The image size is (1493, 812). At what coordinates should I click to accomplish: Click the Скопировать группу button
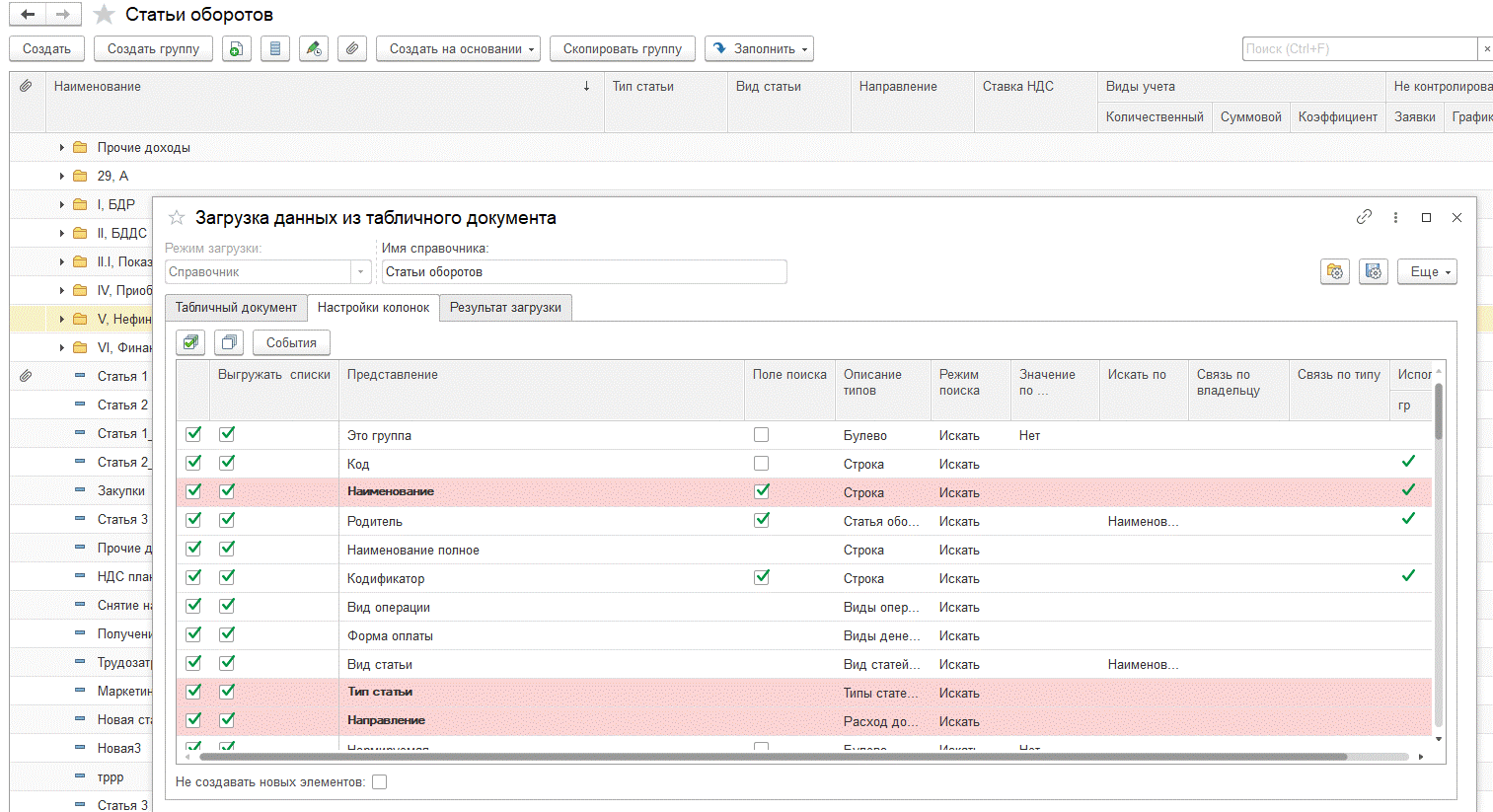pyautogui.click(x=622, y=48)
